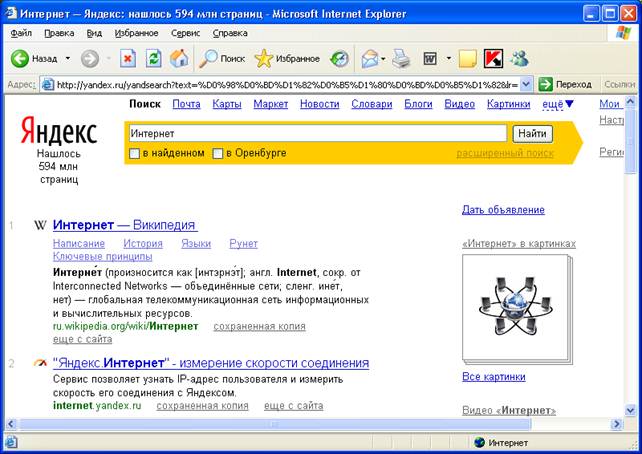The width and height of the screenshot is (642, 454).
Task: Open the Яндекс.Интернет speed test link
Action: [211, 363]
